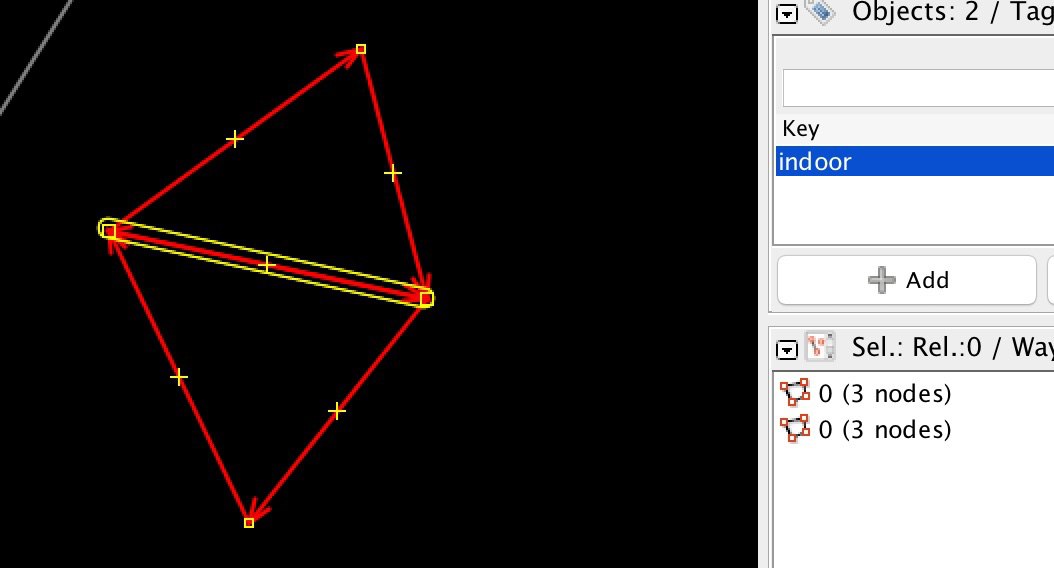This screenshot has height=568, width=1054.
Task: Select the indoor key row
Action: point(915,161)
